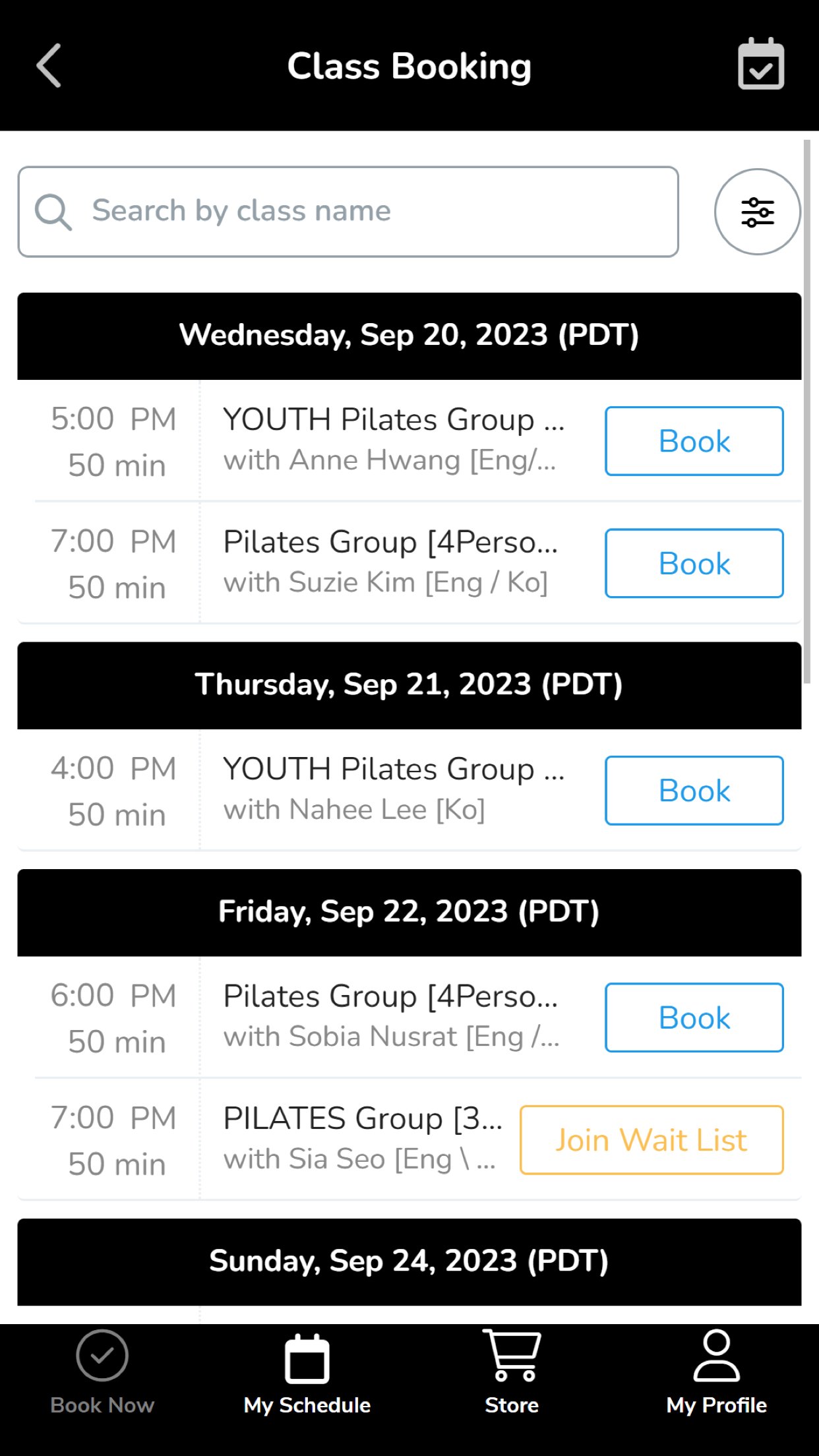Tap the magnifier search icon

coord(53,212)
